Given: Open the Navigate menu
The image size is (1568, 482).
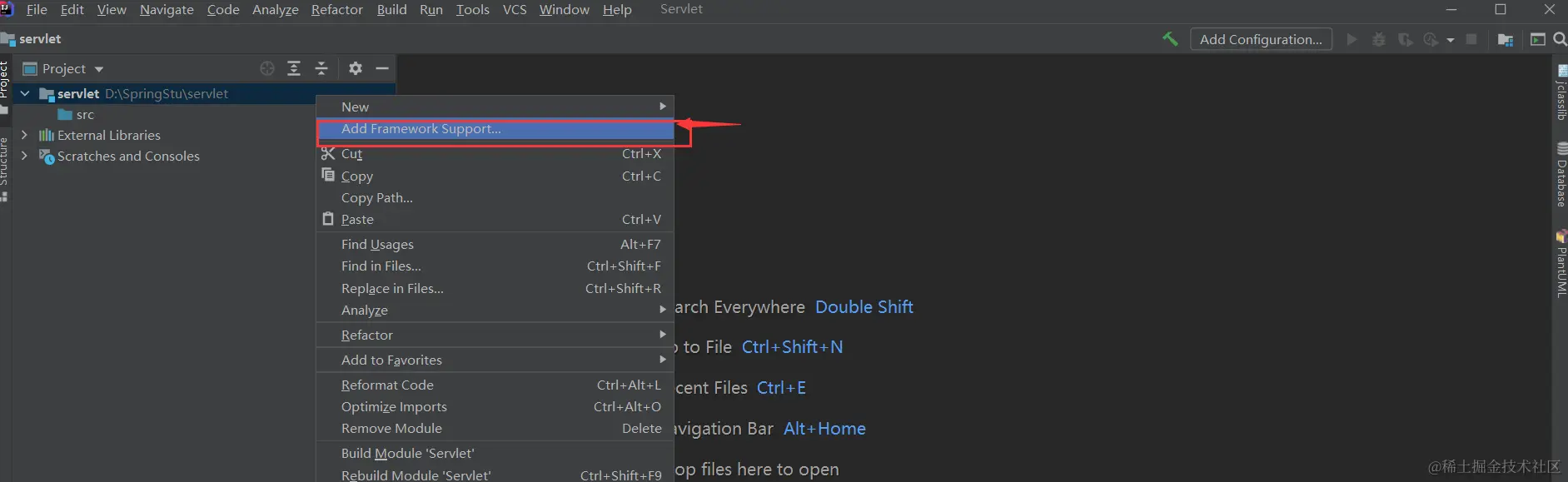Looking at the screenshot, I should tap(167, 9).
